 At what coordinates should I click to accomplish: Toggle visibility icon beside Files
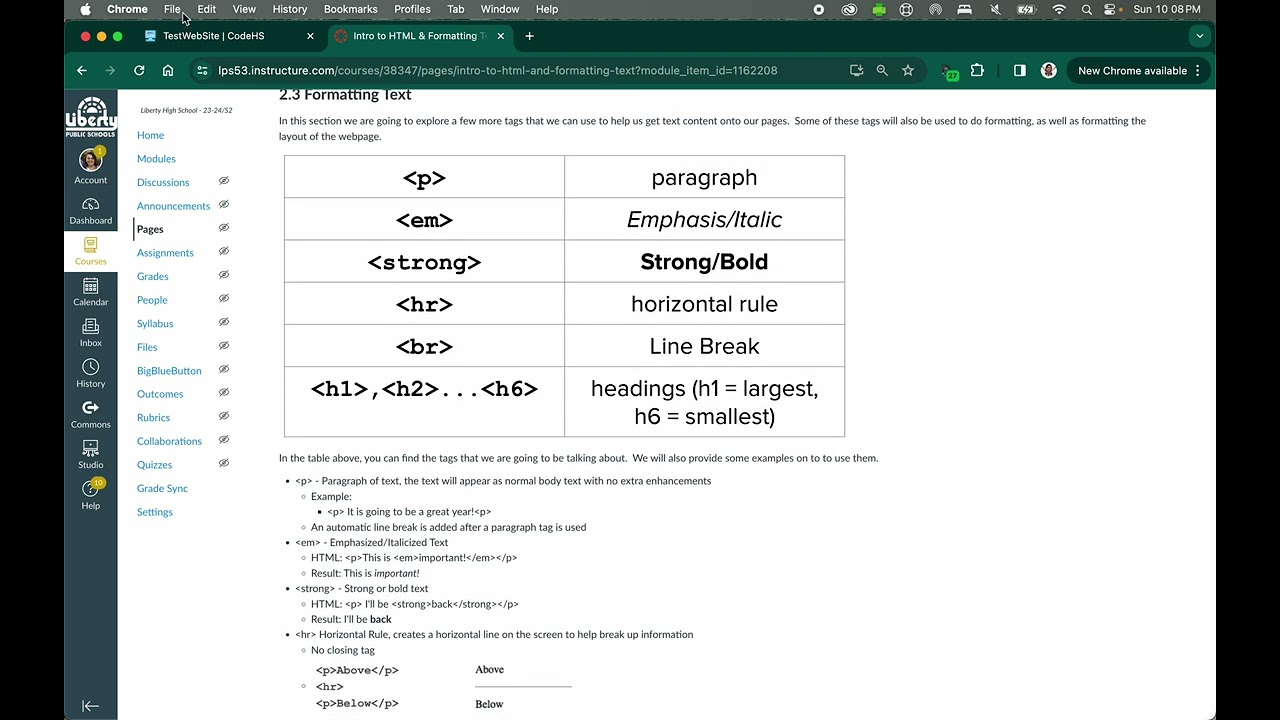[224, 345]
